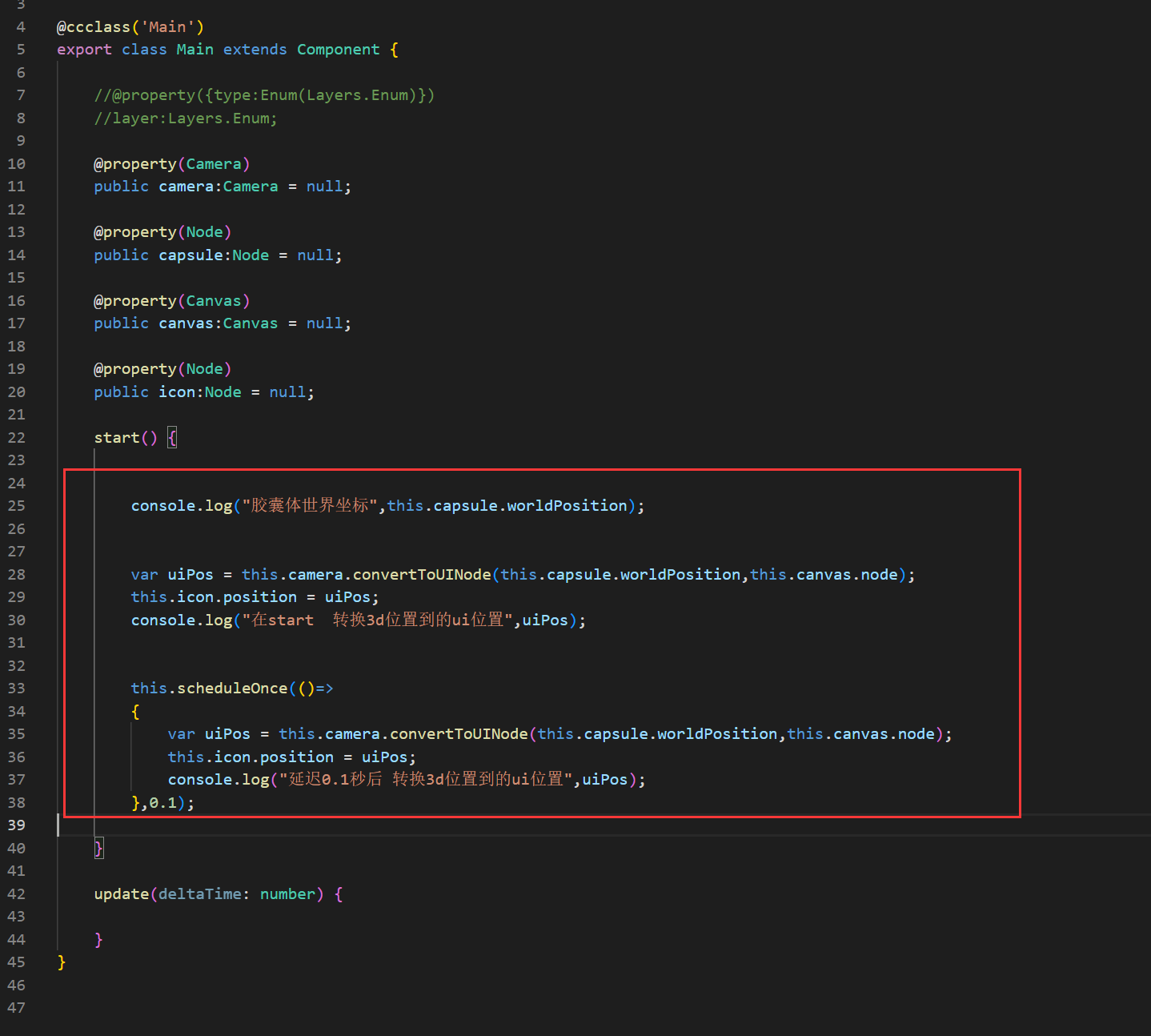The height and width of the screenshot is (1036, 1151).
Task: Click the 'update' method name on line 42
Action: (122, 894)
